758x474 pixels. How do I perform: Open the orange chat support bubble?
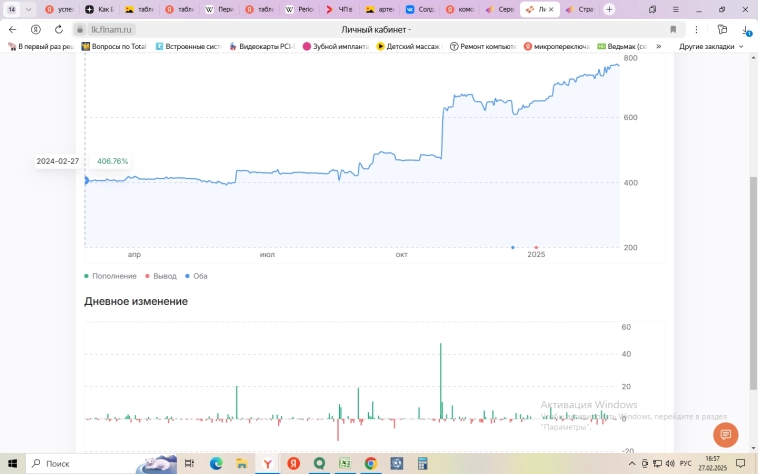tap(725, 435)
